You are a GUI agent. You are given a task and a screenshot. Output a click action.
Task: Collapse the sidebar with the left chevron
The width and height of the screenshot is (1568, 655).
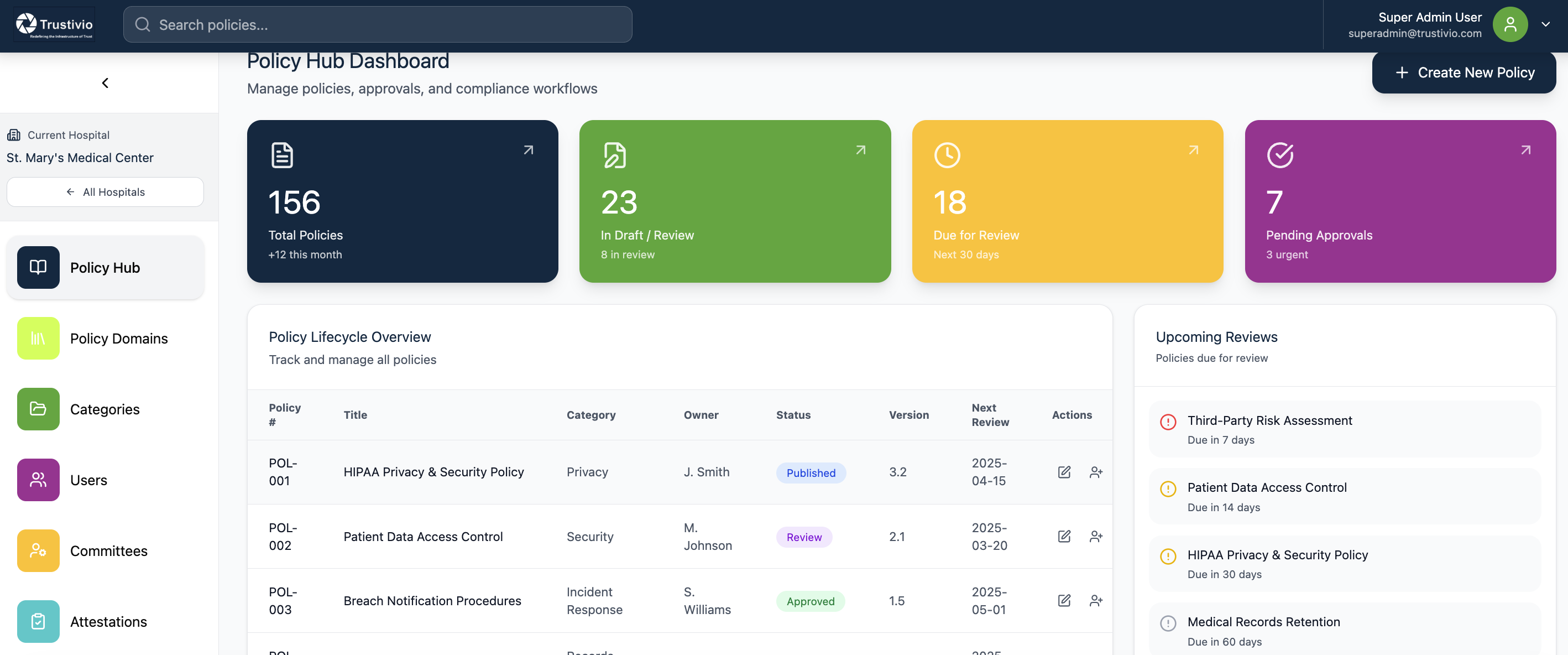(x=105, y=83)
